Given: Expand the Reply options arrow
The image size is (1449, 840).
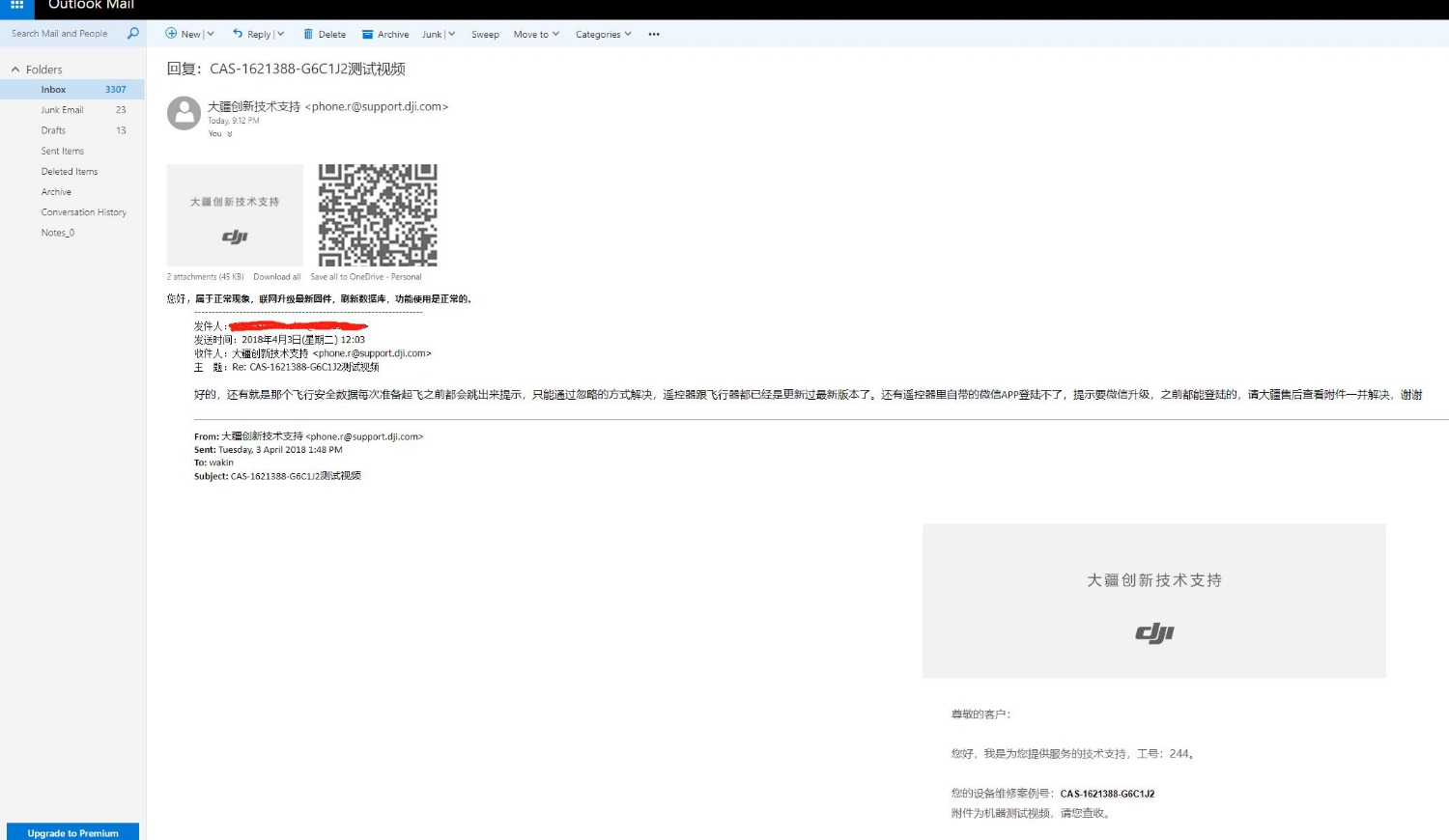Looking at the screenshot, I should 280,34.
